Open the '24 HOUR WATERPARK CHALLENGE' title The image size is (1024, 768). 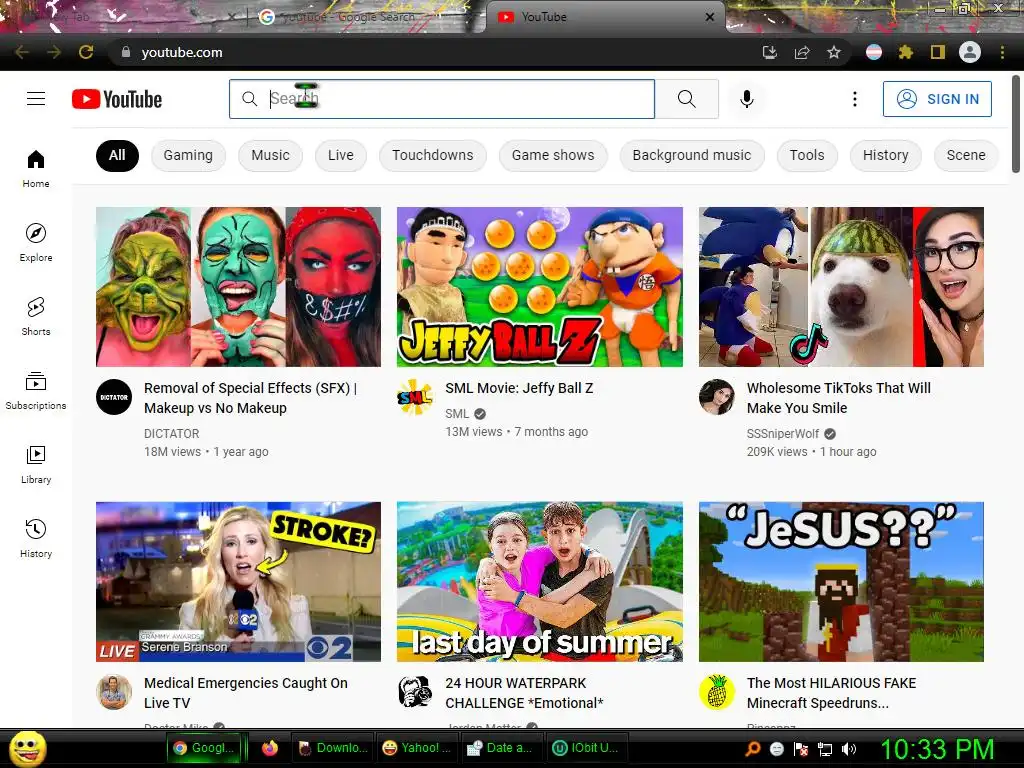(524, 693)
